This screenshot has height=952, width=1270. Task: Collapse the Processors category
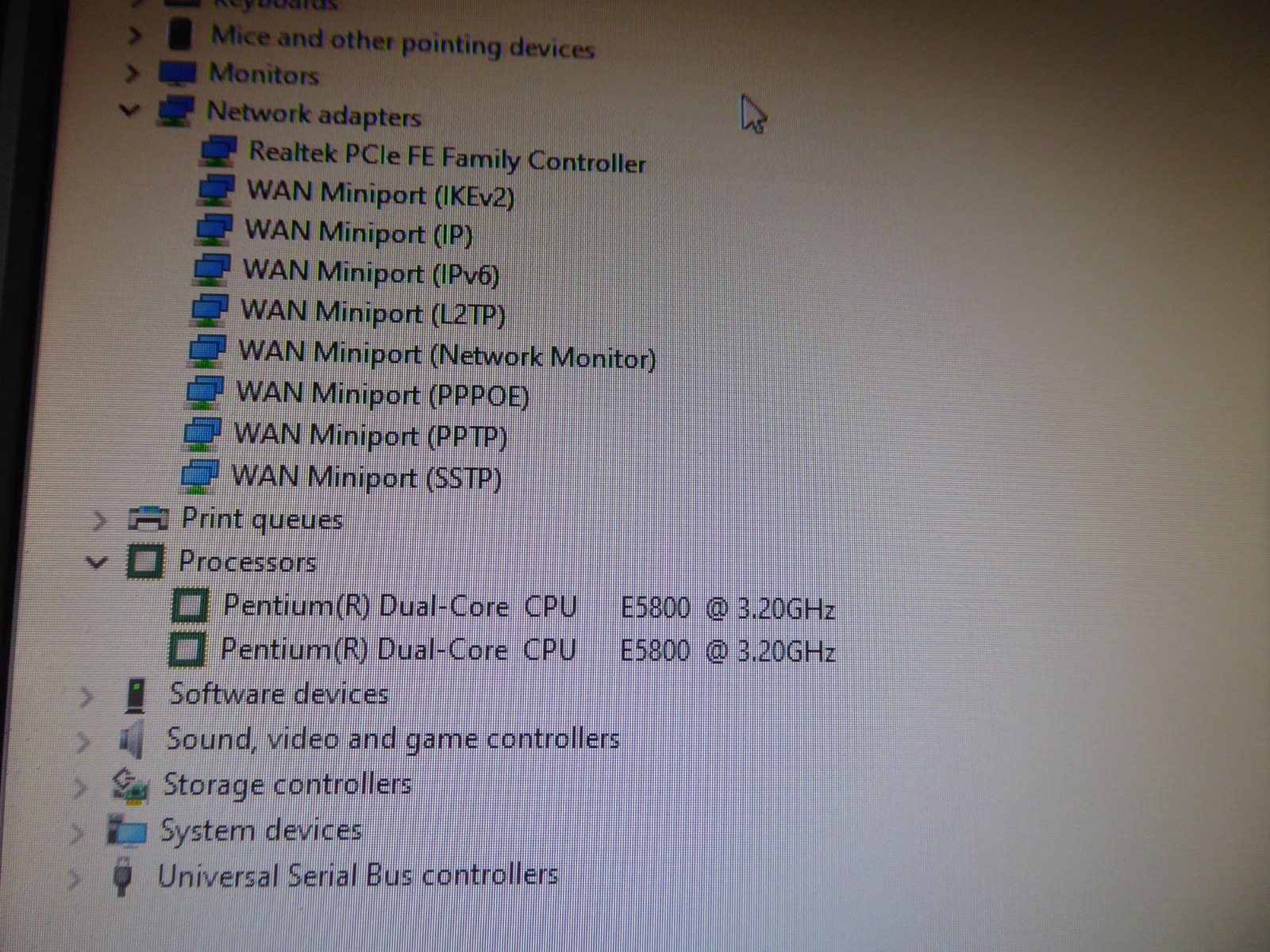click(96, 563)
